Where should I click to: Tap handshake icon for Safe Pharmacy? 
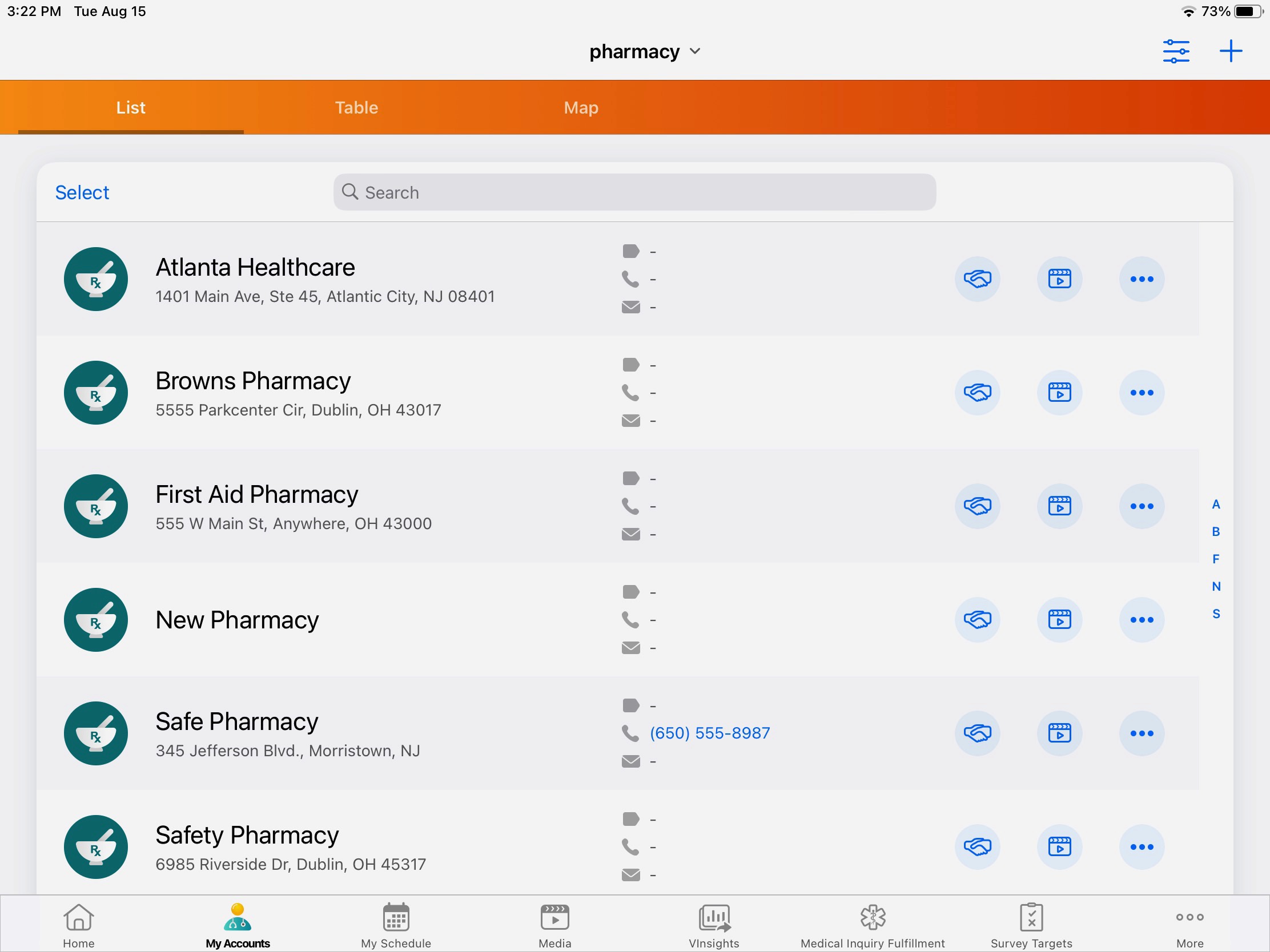977,733
